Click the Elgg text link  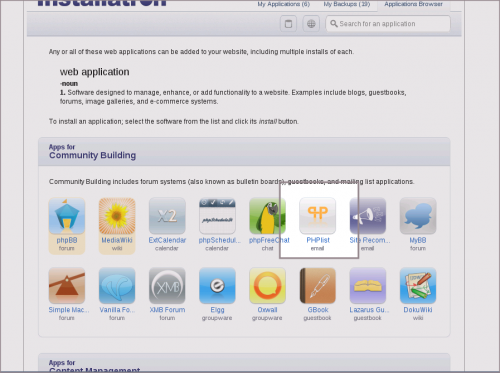[217, 310]
